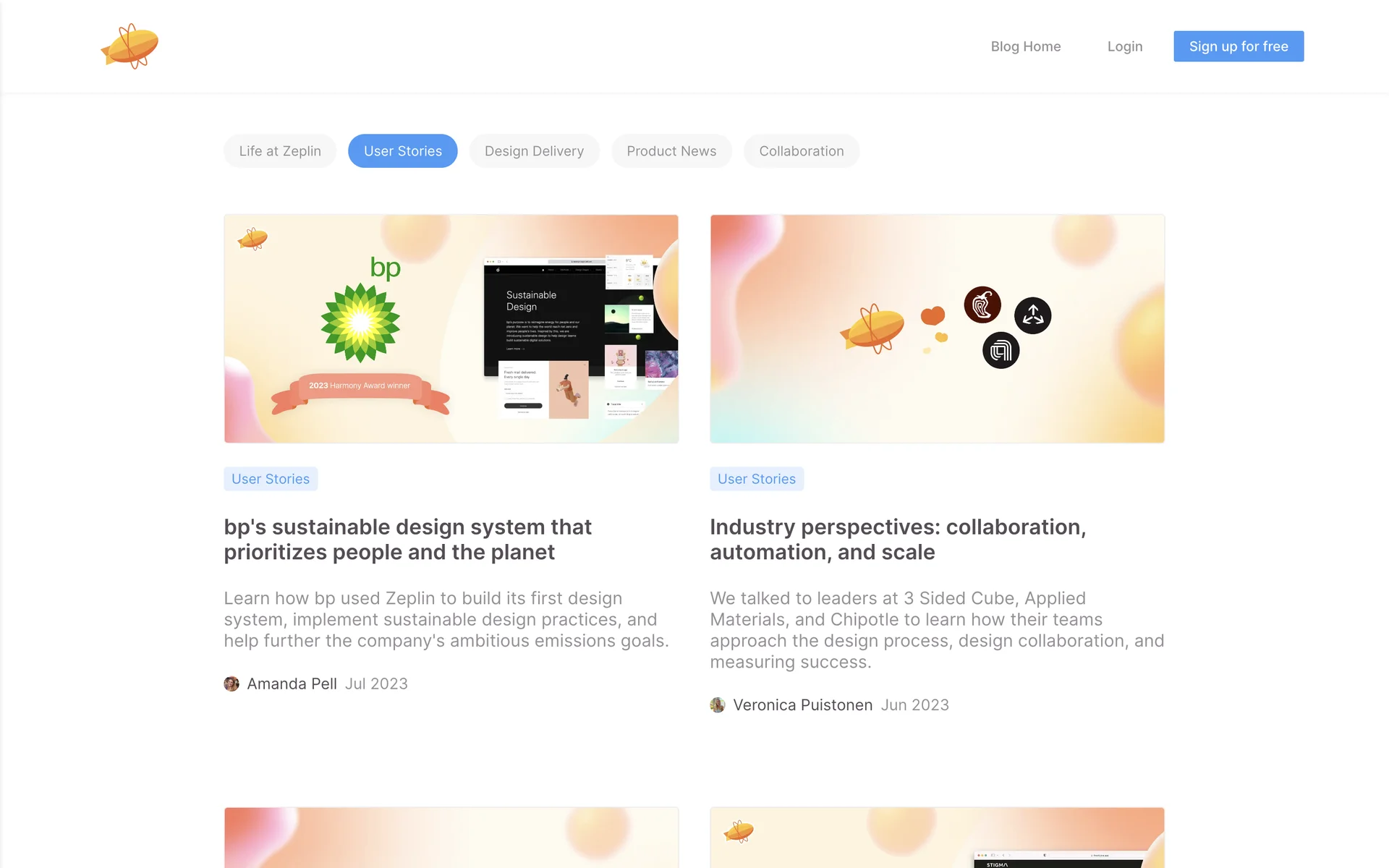Open the Login page
1389x868 pixels.
pos(1125,46)
